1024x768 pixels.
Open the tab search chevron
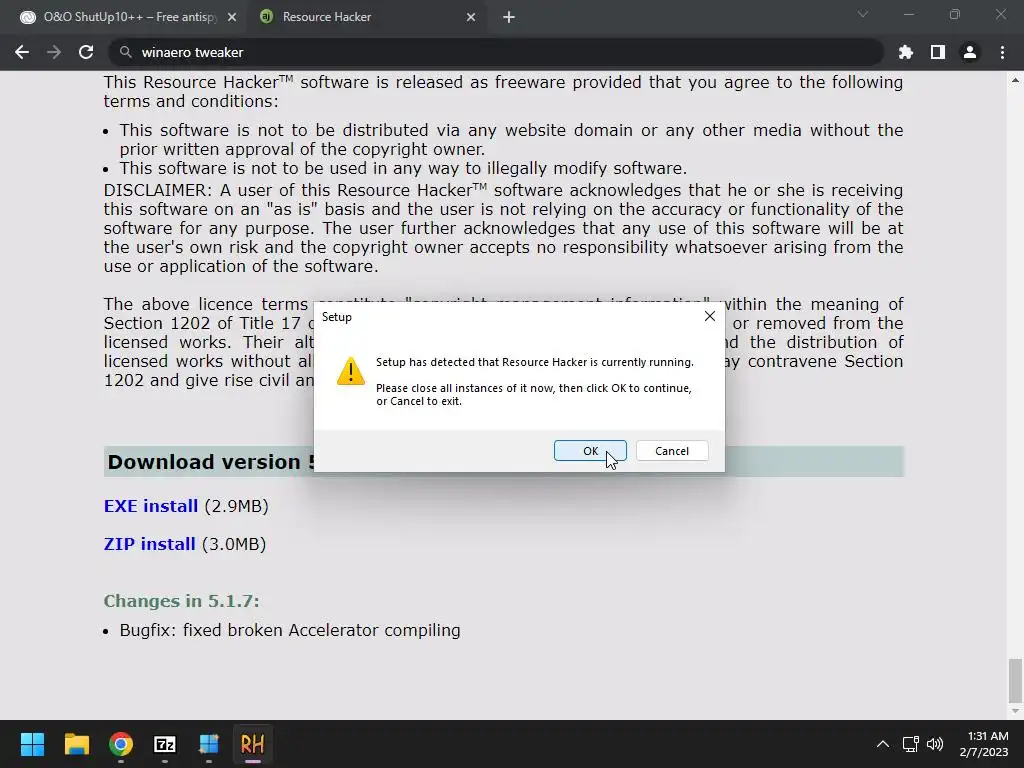click(x=863, y=14)
